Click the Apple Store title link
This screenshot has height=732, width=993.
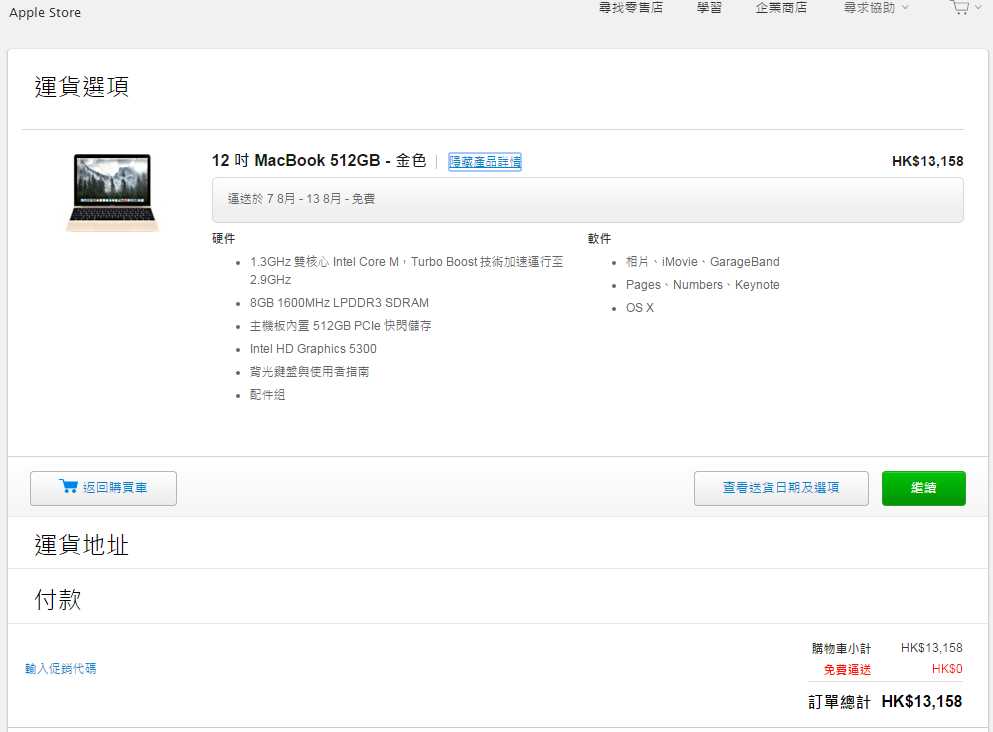(x=45, y=12)
